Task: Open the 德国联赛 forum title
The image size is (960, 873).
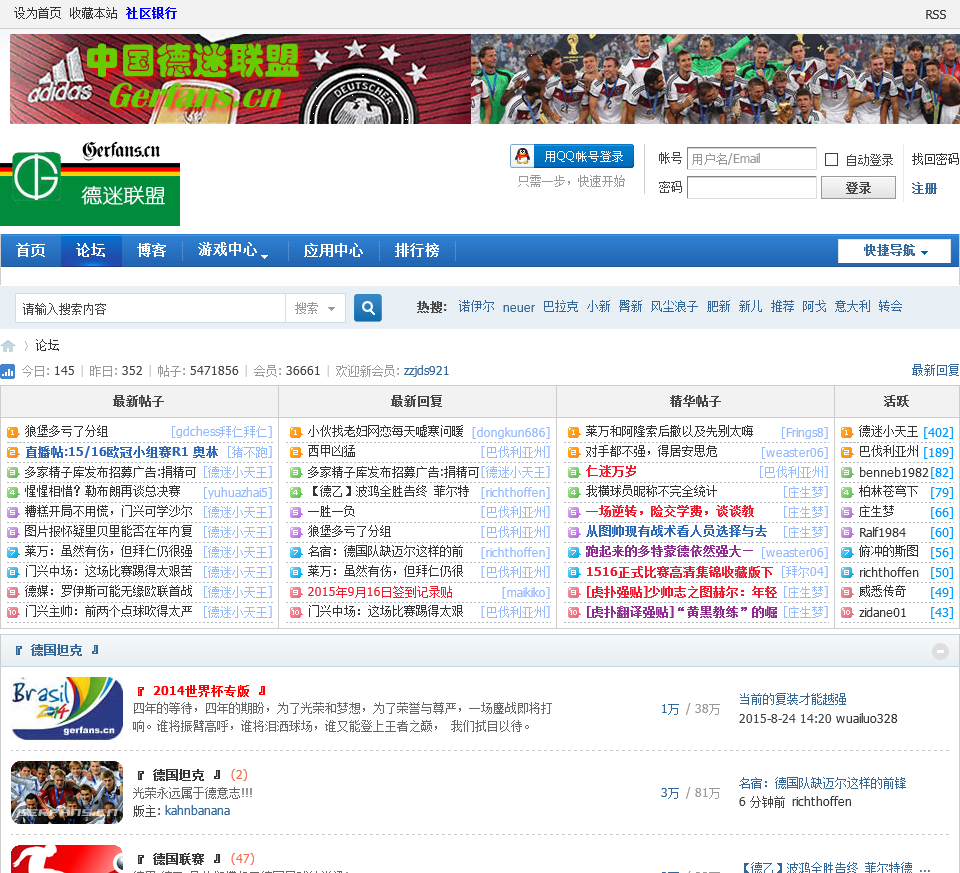Action: pyautogui.click(x=178, y=859)
